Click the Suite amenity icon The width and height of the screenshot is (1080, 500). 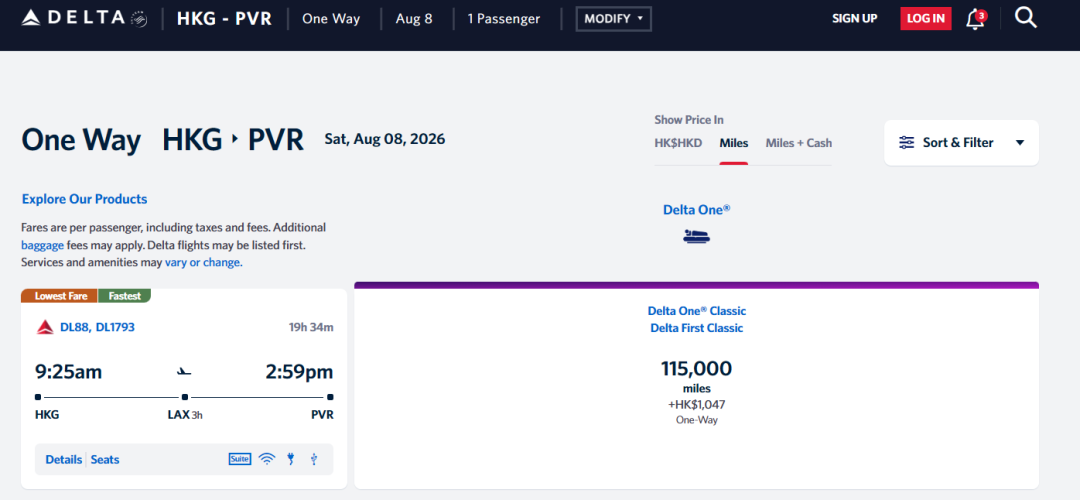[x=239, y=459]
